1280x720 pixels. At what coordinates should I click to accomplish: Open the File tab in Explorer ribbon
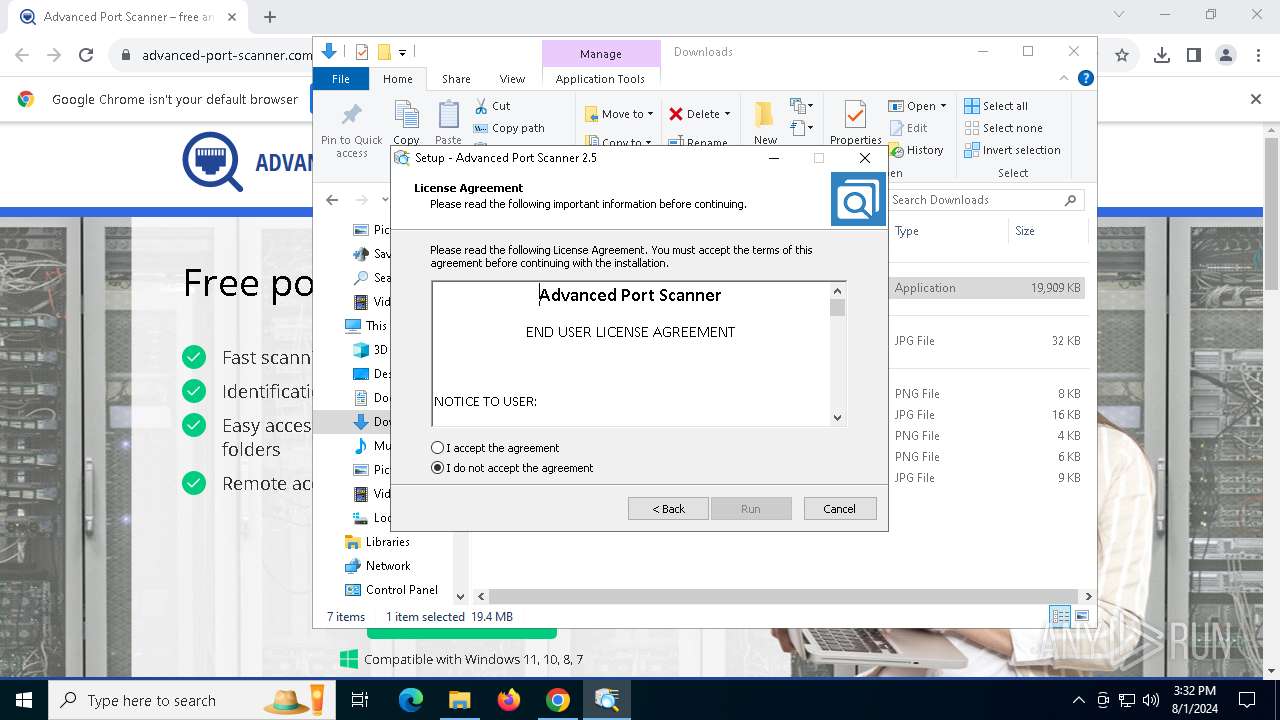[x=341, y=79]
